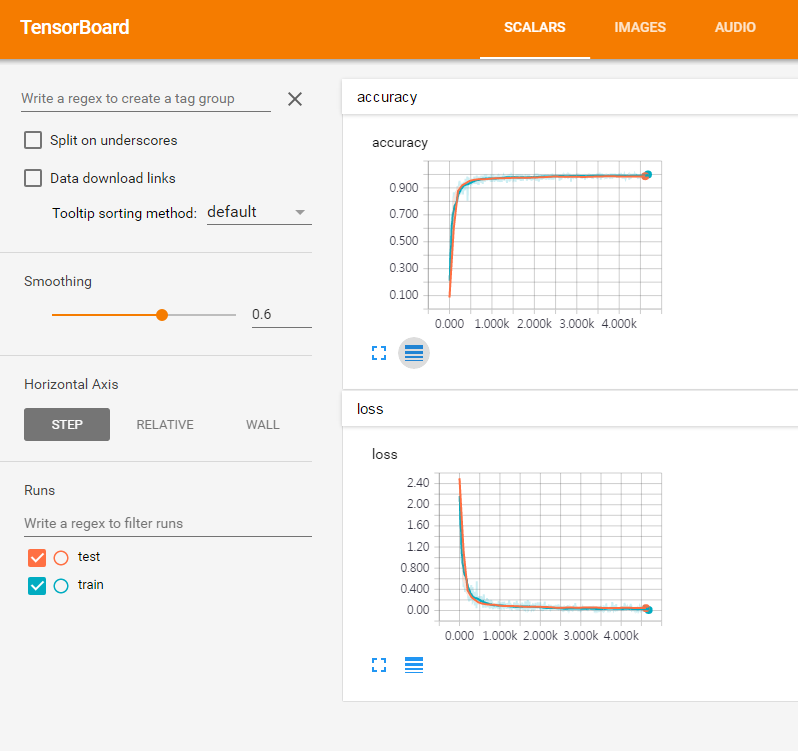Viewport: 798px width, 751px height.
Task: Set horizontal axis to WALL
Action: [263, 424]
